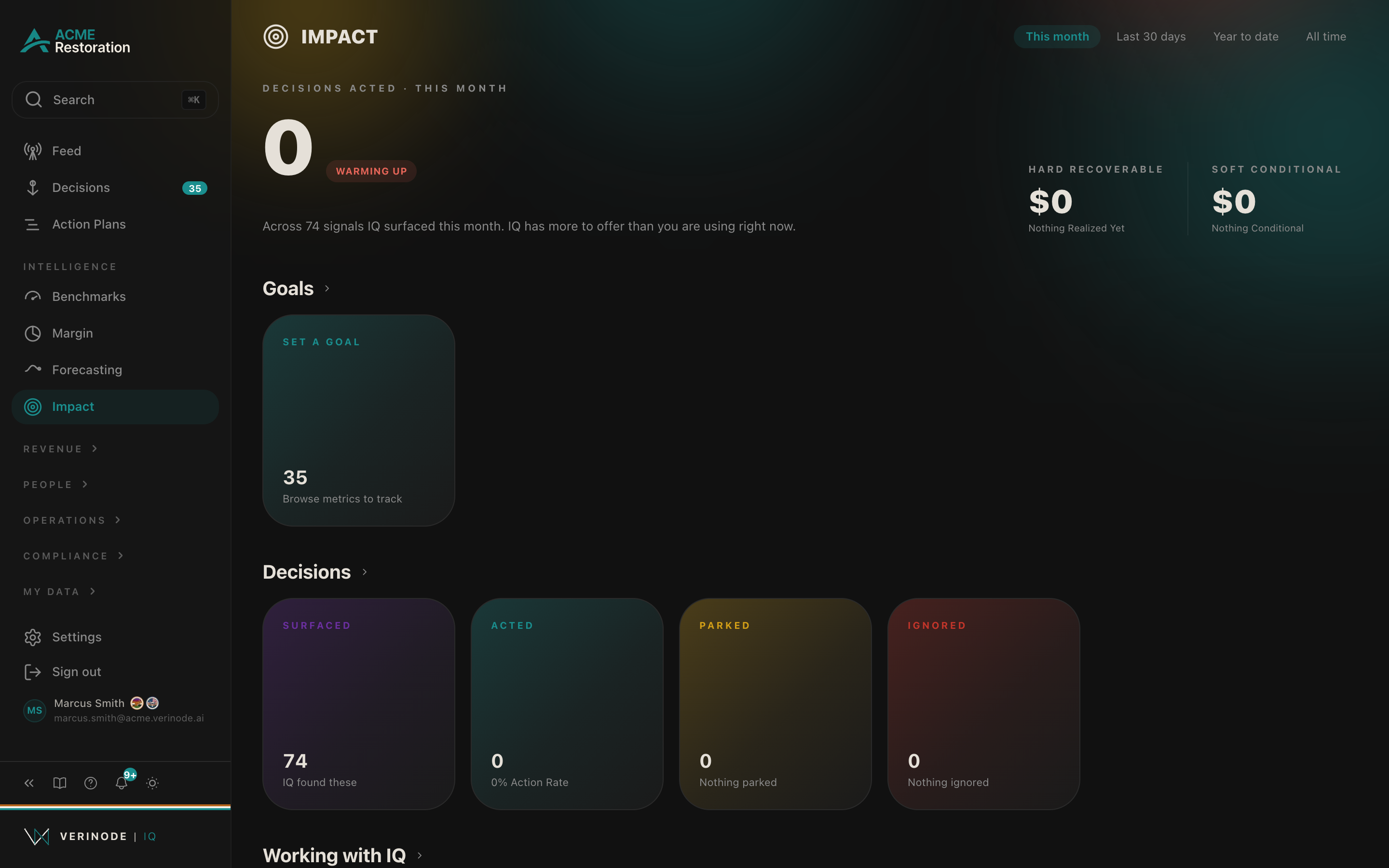
Task: Click marcus.smith@acme.verinode.ai email text
Action: pyautogui.click(x=129, y=718)
